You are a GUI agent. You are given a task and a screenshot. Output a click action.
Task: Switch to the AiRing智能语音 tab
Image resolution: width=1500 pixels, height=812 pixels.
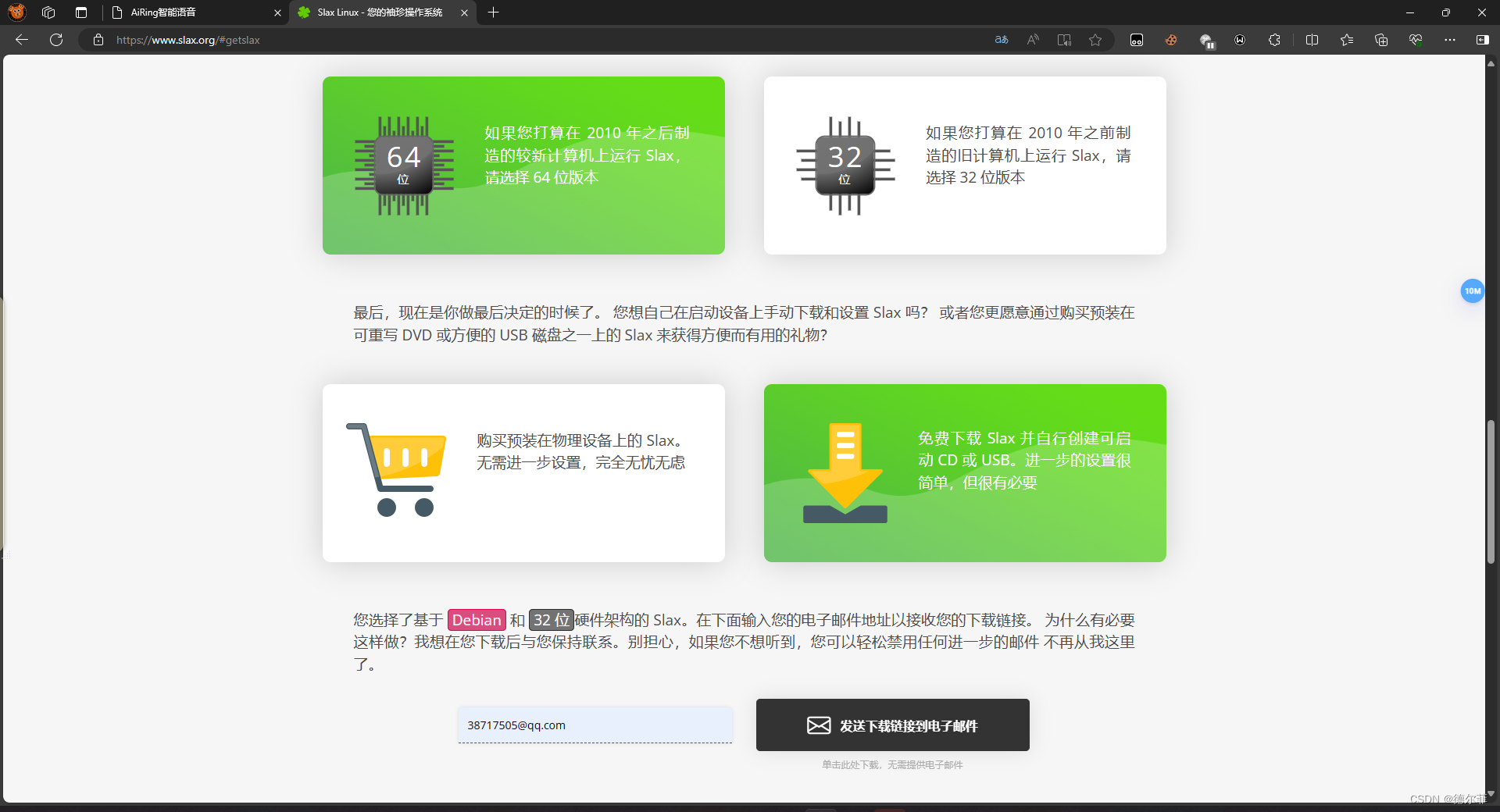click(x=195, y=12)
